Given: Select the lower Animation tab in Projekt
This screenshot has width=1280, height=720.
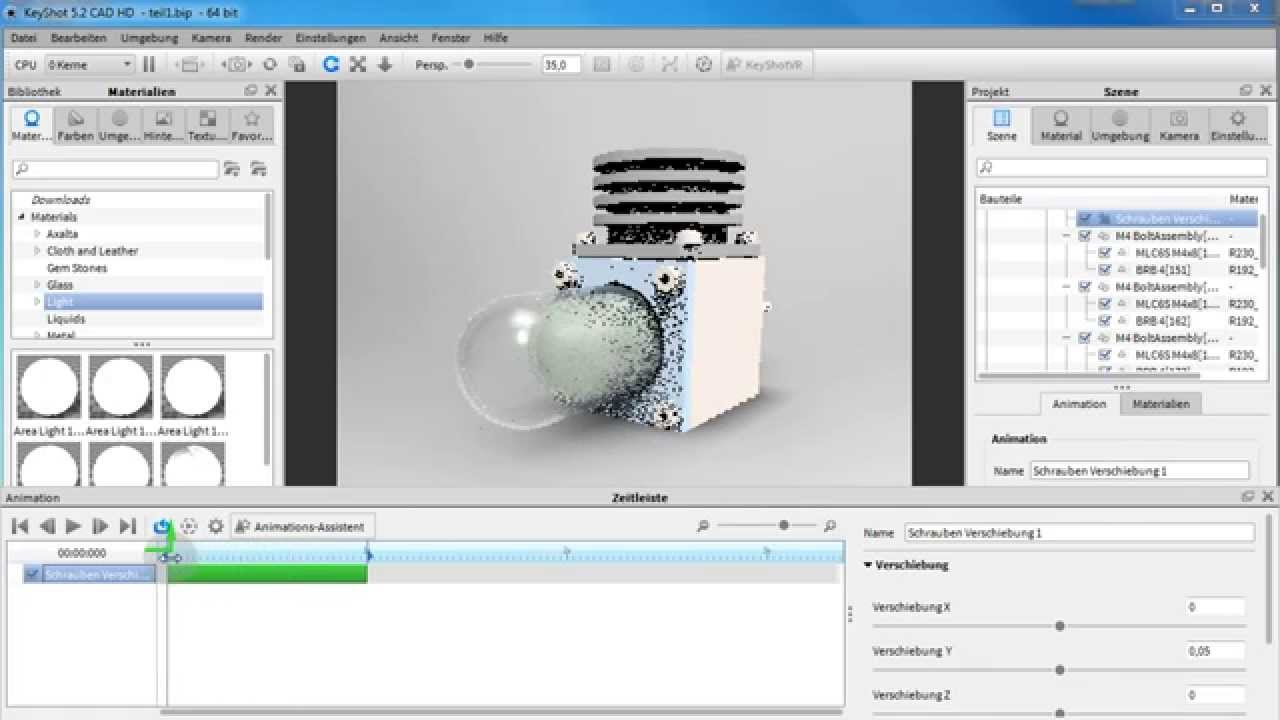Looking at the screenshot, I should 1079,404.
